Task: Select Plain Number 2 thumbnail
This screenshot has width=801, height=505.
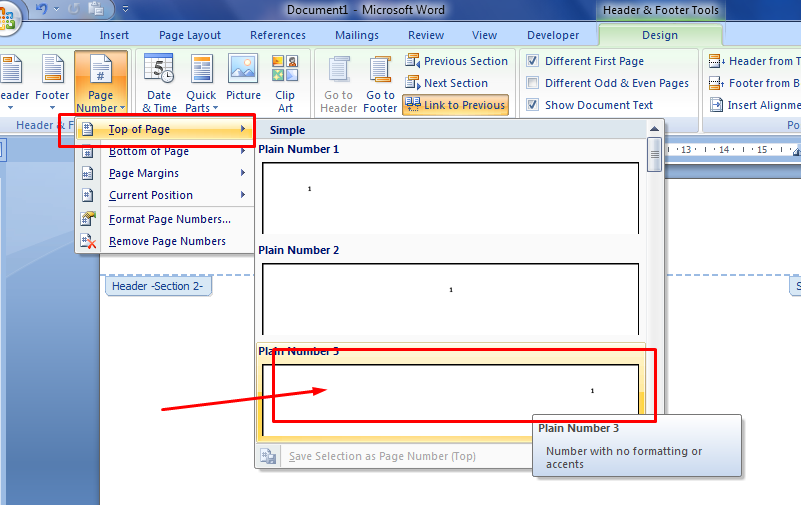Action: 450,299
